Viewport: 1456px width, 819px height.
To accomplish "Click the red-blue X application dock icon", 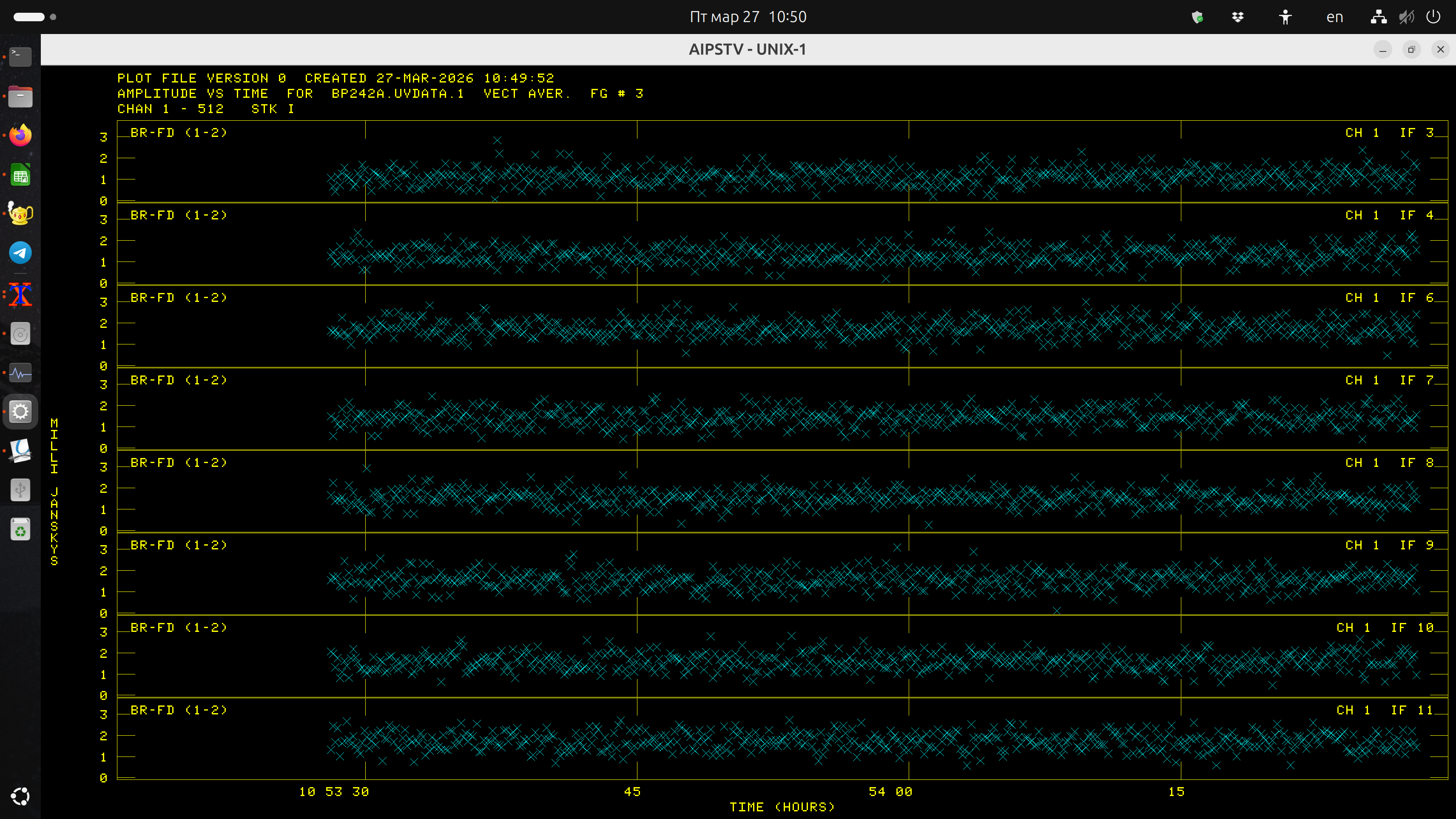I will 20,294.
